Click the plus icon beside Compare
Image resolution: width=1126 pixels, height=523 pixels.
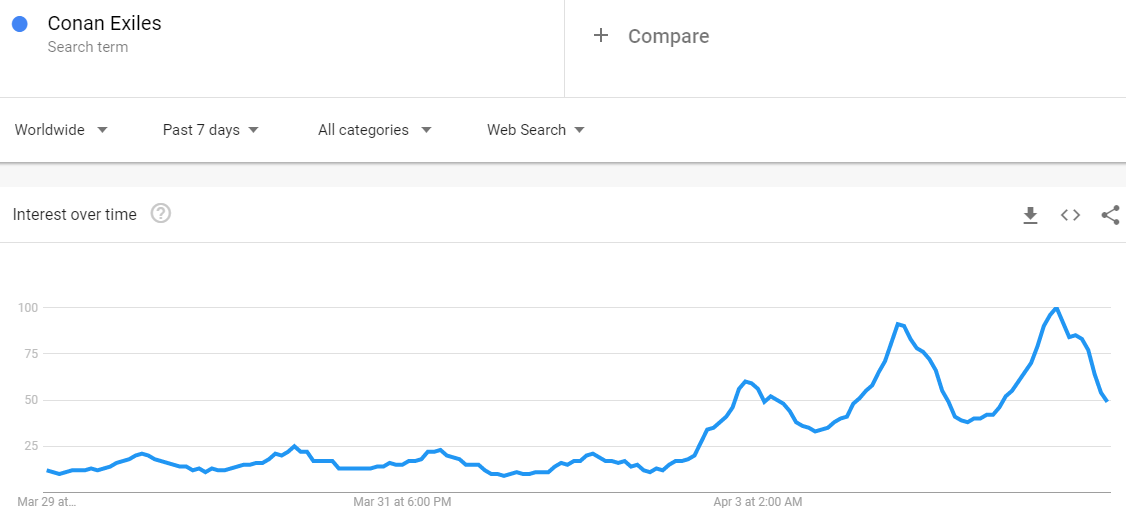coord(601,36)
